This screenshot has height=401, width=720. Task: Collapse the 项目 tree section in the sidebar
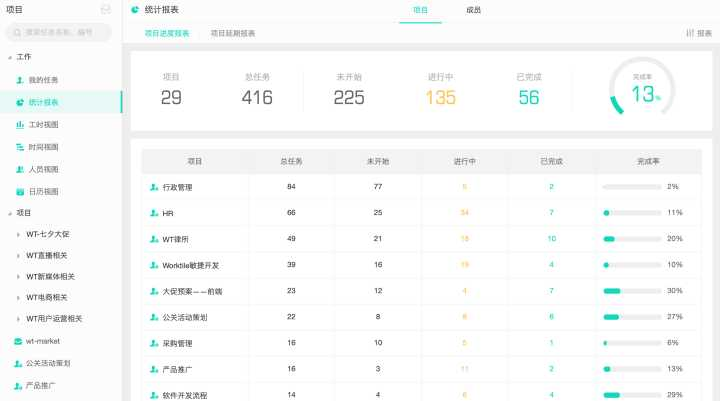coord(10,213)
